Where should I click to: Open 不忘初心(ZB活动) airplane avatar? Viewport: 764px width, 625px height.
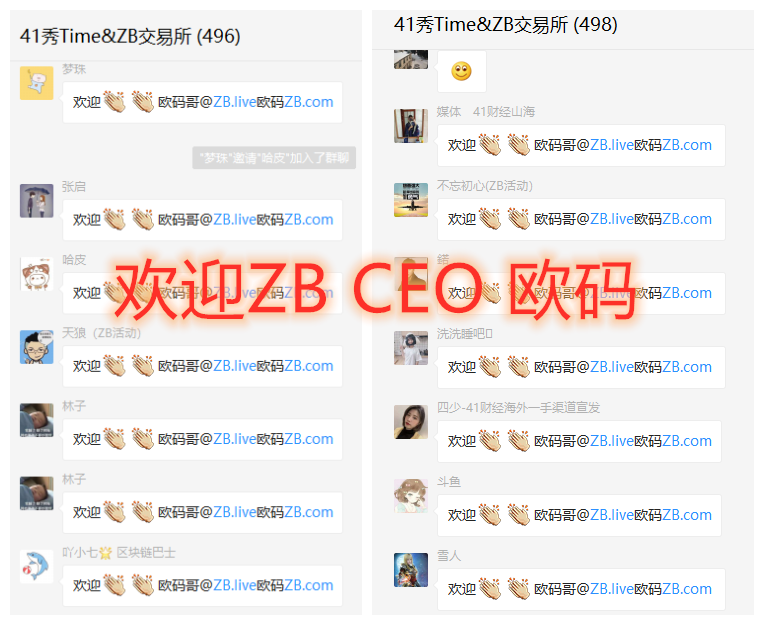411,200
